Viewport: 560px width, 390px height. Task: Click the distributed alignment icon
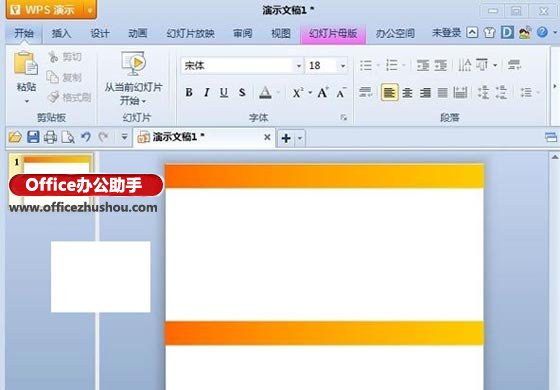[x=460, y=93]
